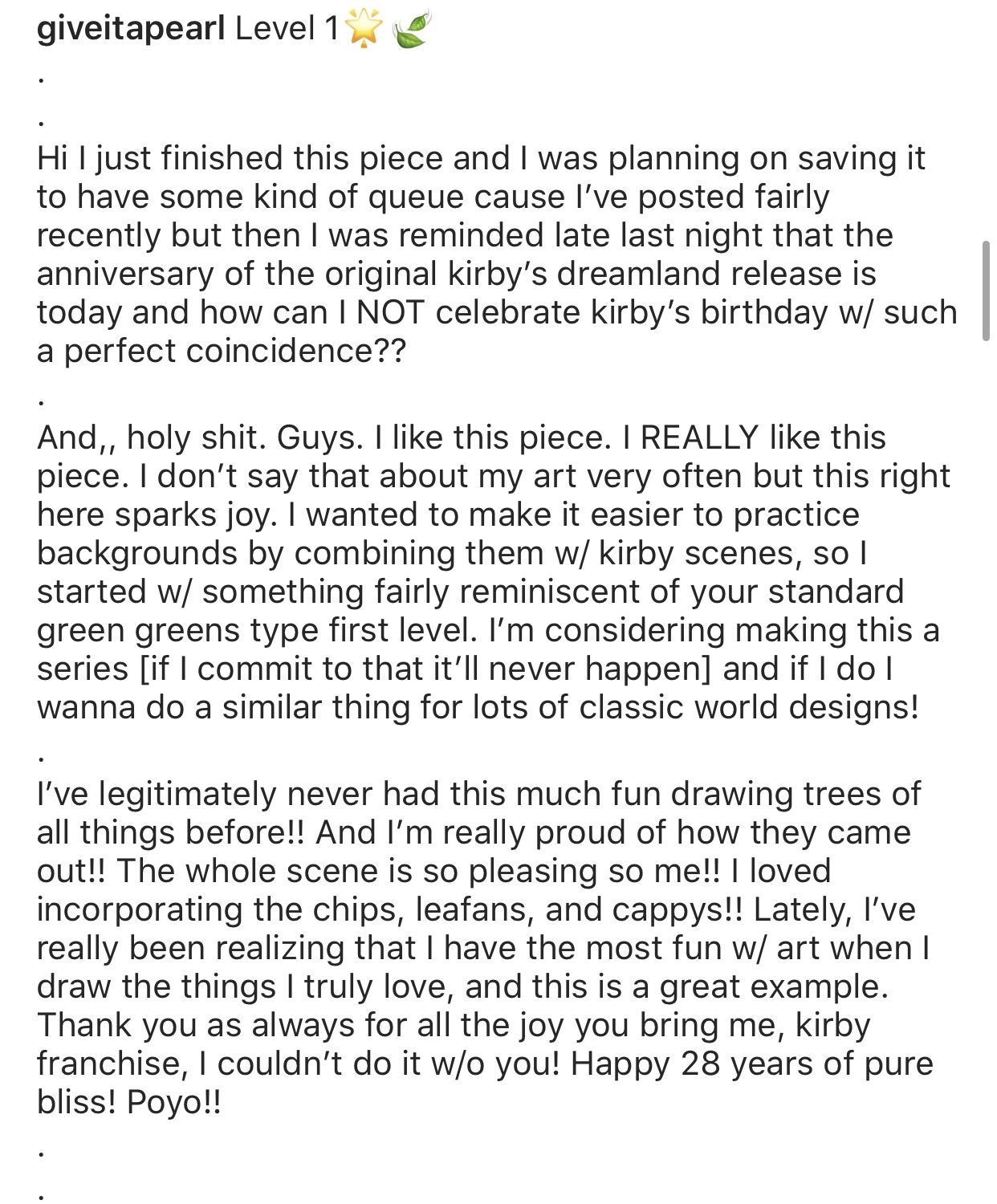Image resolution: width=997 pixels, height=1204 pixels.
Task: Click the phrase "a perfect coincidence??"
Action: click(x=222, y=351)
